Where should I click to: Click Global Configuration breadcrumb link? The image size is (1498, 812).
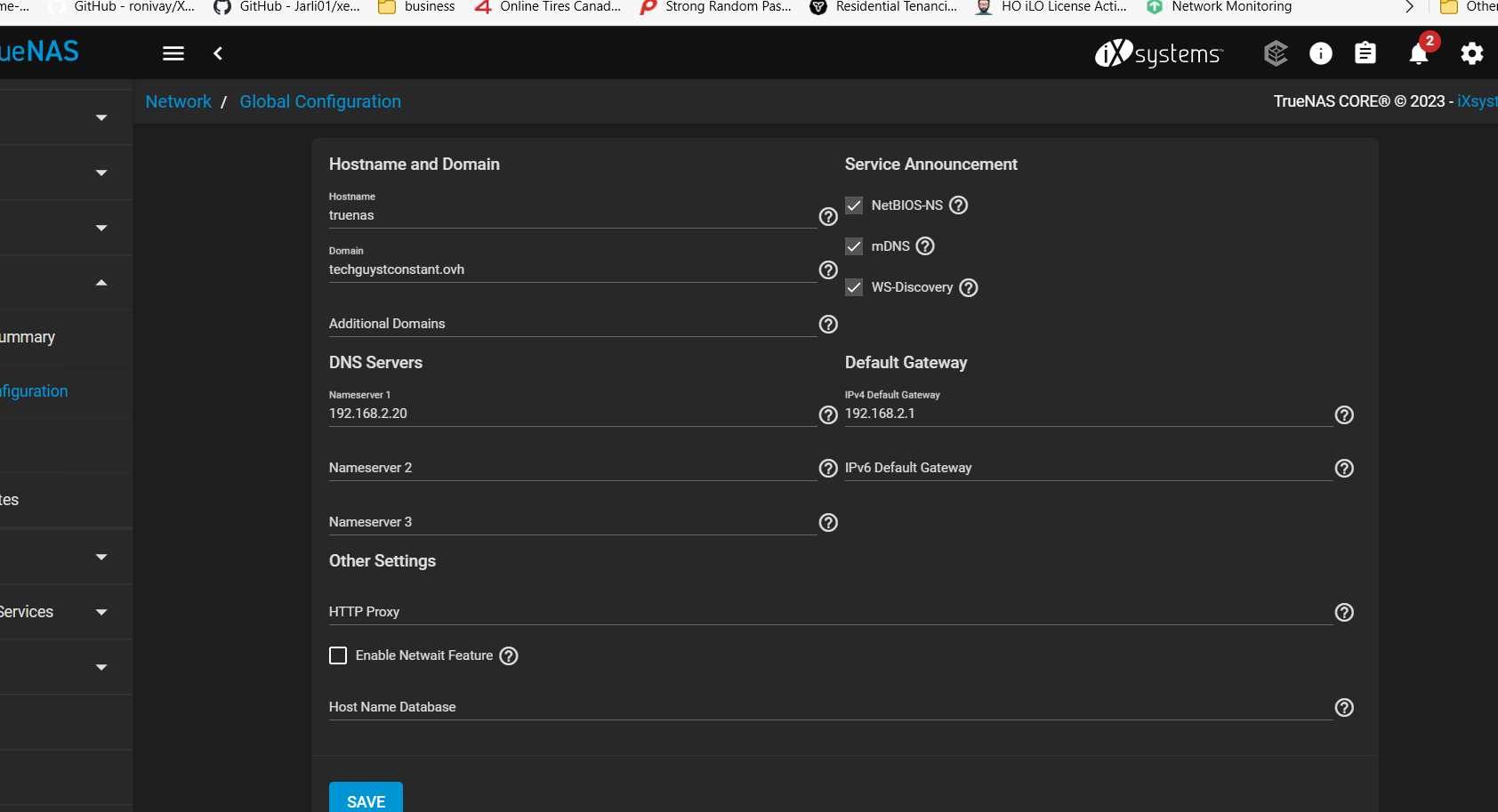point(320,101)
